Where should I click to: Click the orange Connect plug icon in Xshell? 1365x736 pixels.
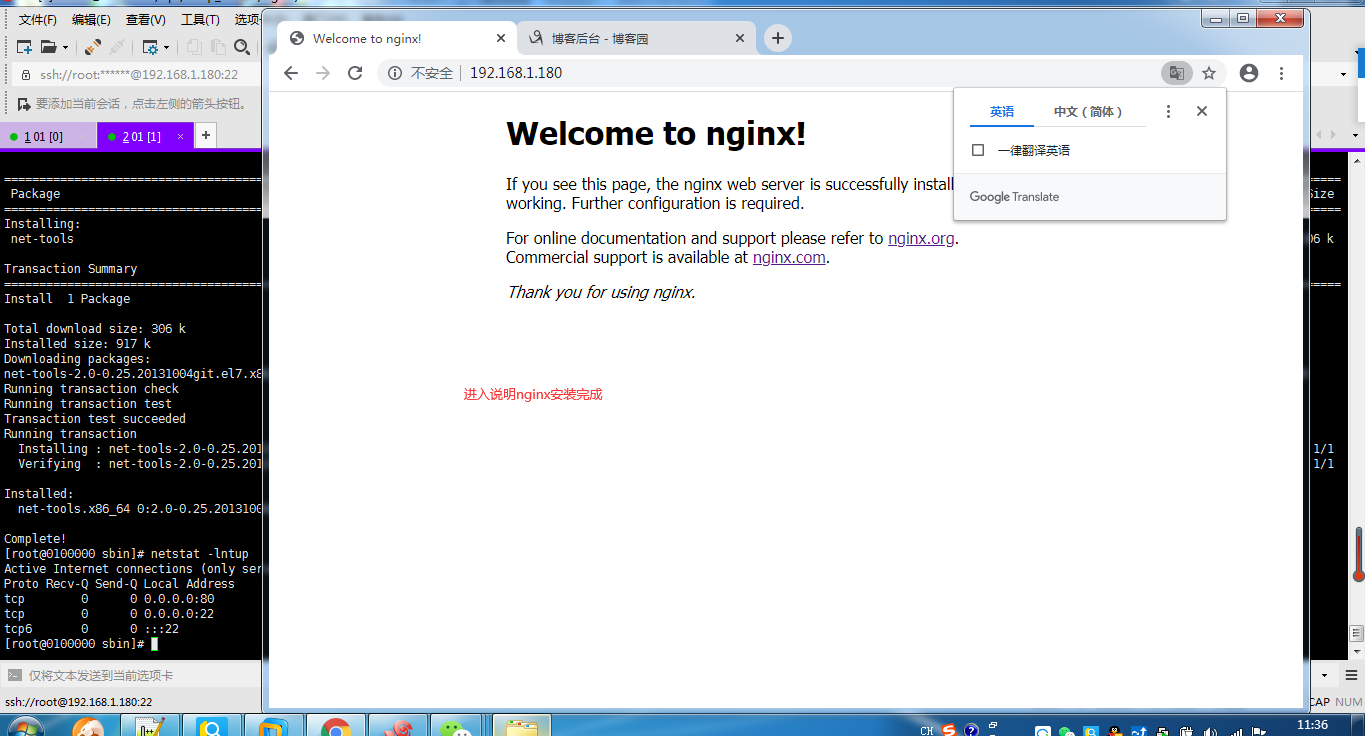pos(93,47)
